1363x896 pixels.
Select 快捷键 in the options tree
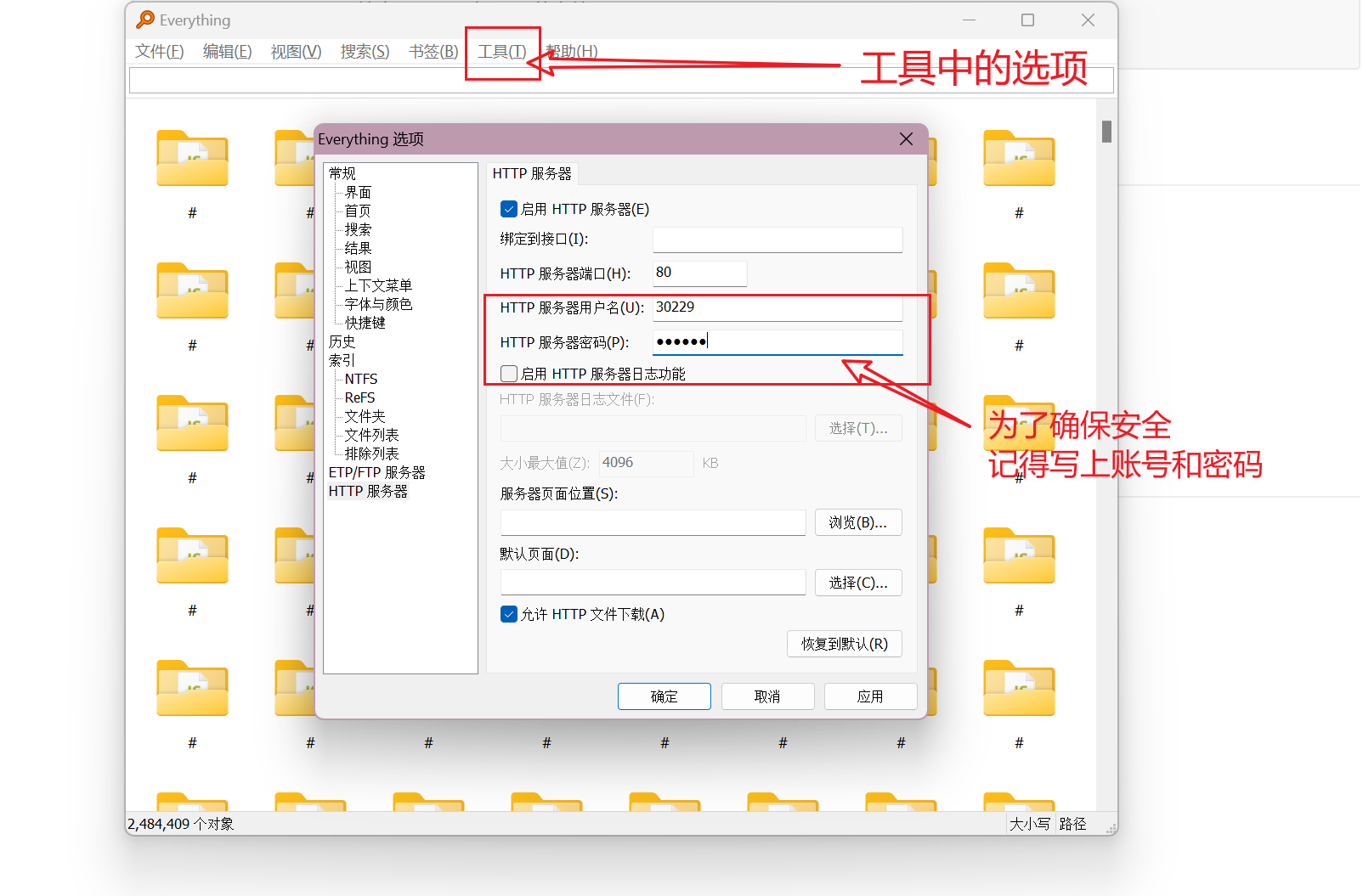click(x=365, y=324)
